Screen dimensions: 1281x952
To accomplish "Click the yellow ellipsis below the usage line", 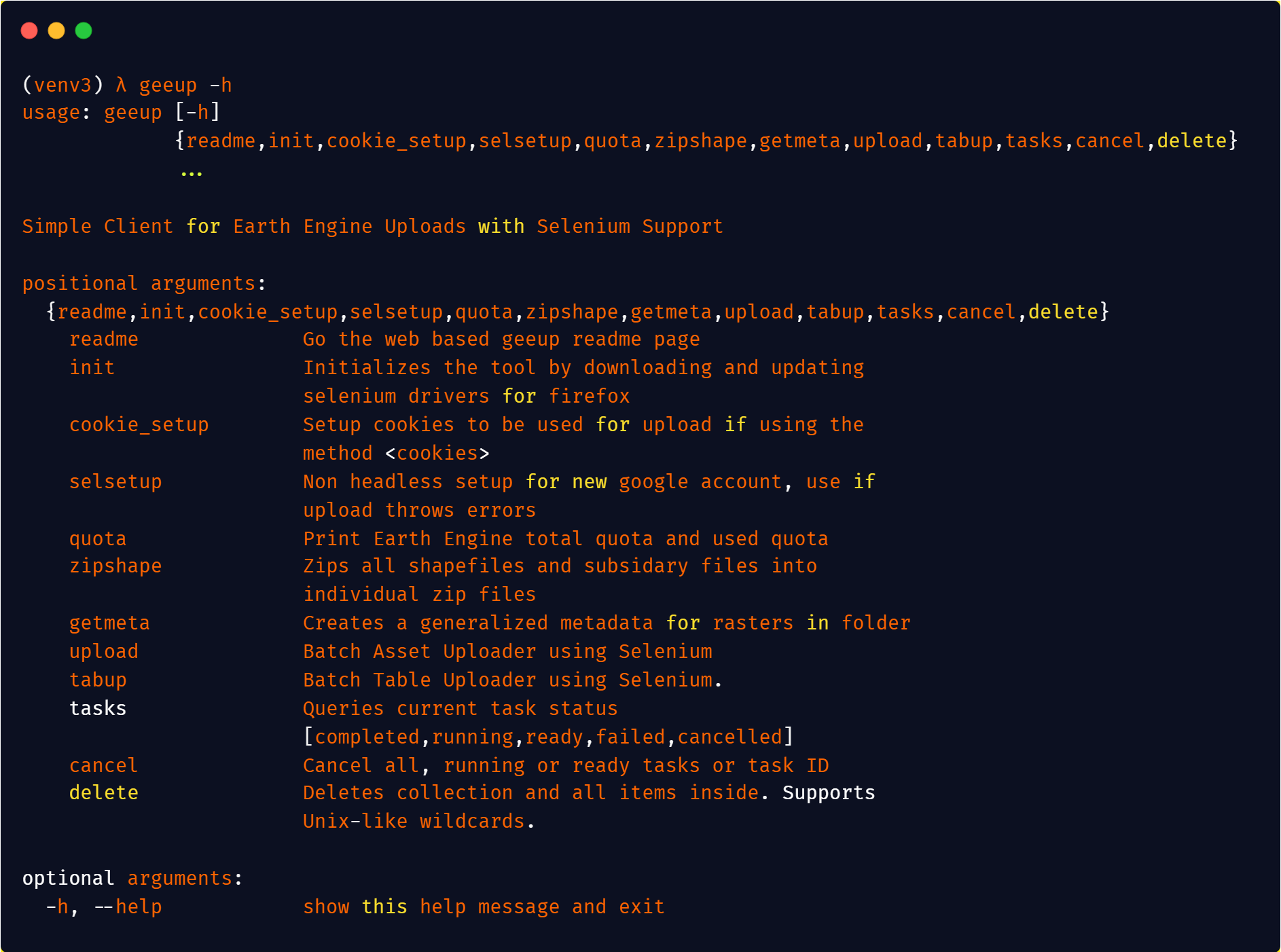I will tap(192, 174).
